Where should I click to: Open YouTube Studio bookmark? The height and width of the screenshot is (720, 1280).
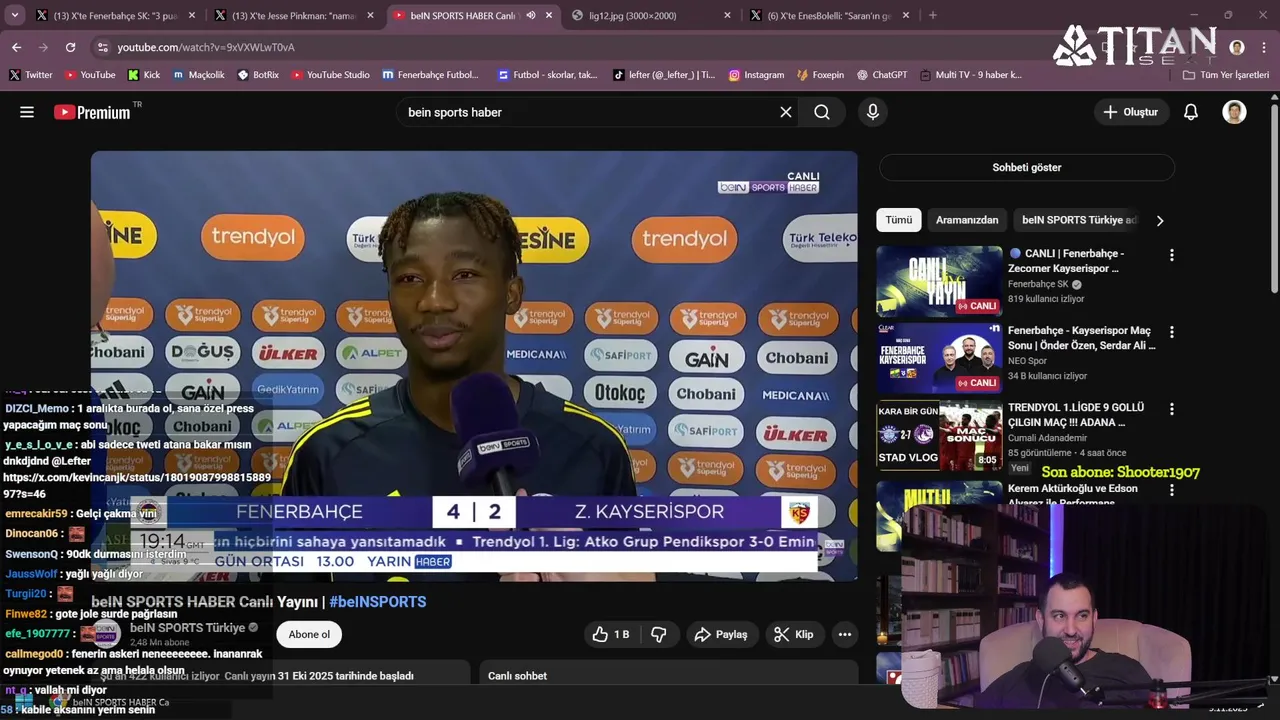point(330,74)
